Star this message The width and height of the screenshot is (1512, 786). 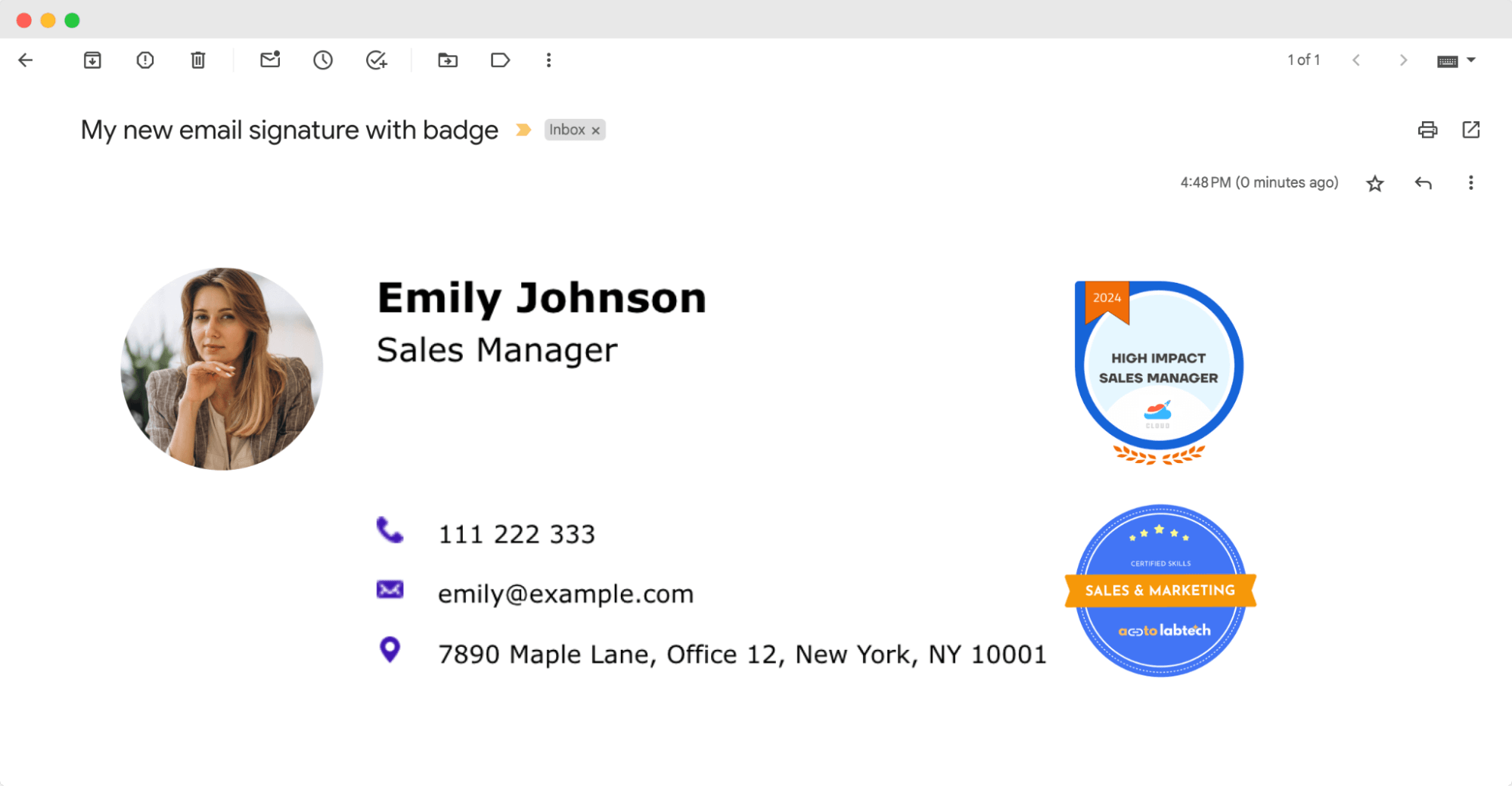[x=1375, y=183]
